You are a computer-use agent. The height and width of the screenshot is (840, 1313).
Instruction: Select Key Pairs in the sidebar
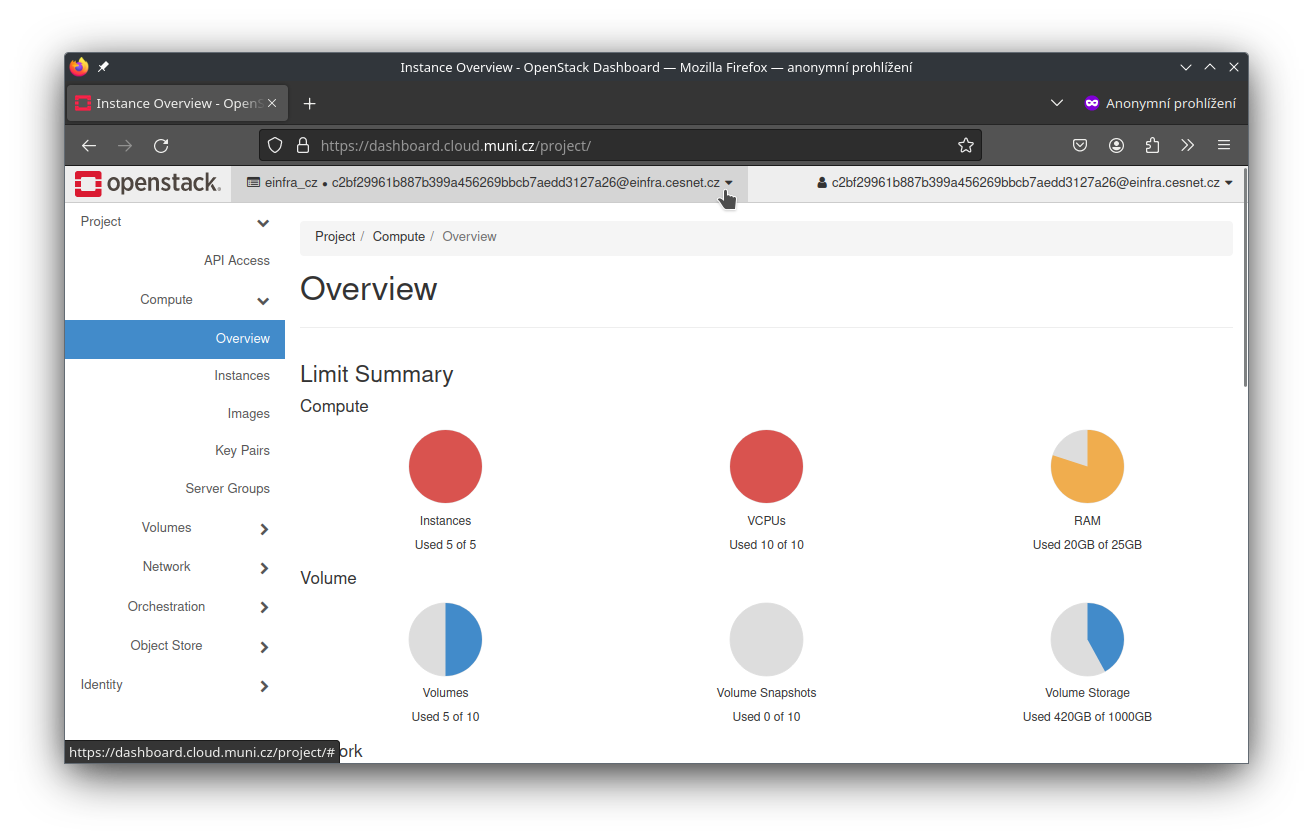pos(242,451)
